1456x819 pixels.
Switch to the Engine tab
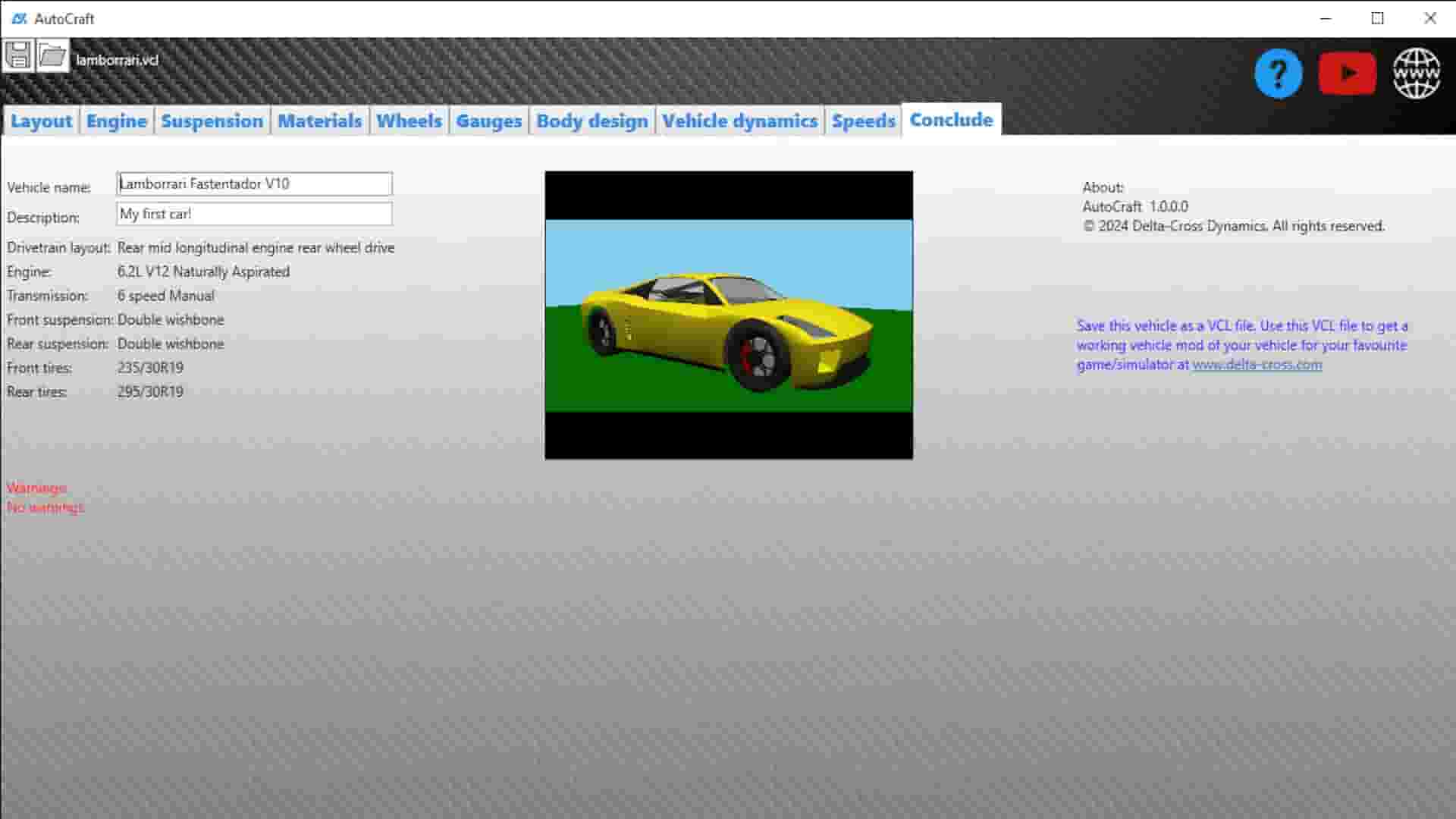tap(115, 121)
